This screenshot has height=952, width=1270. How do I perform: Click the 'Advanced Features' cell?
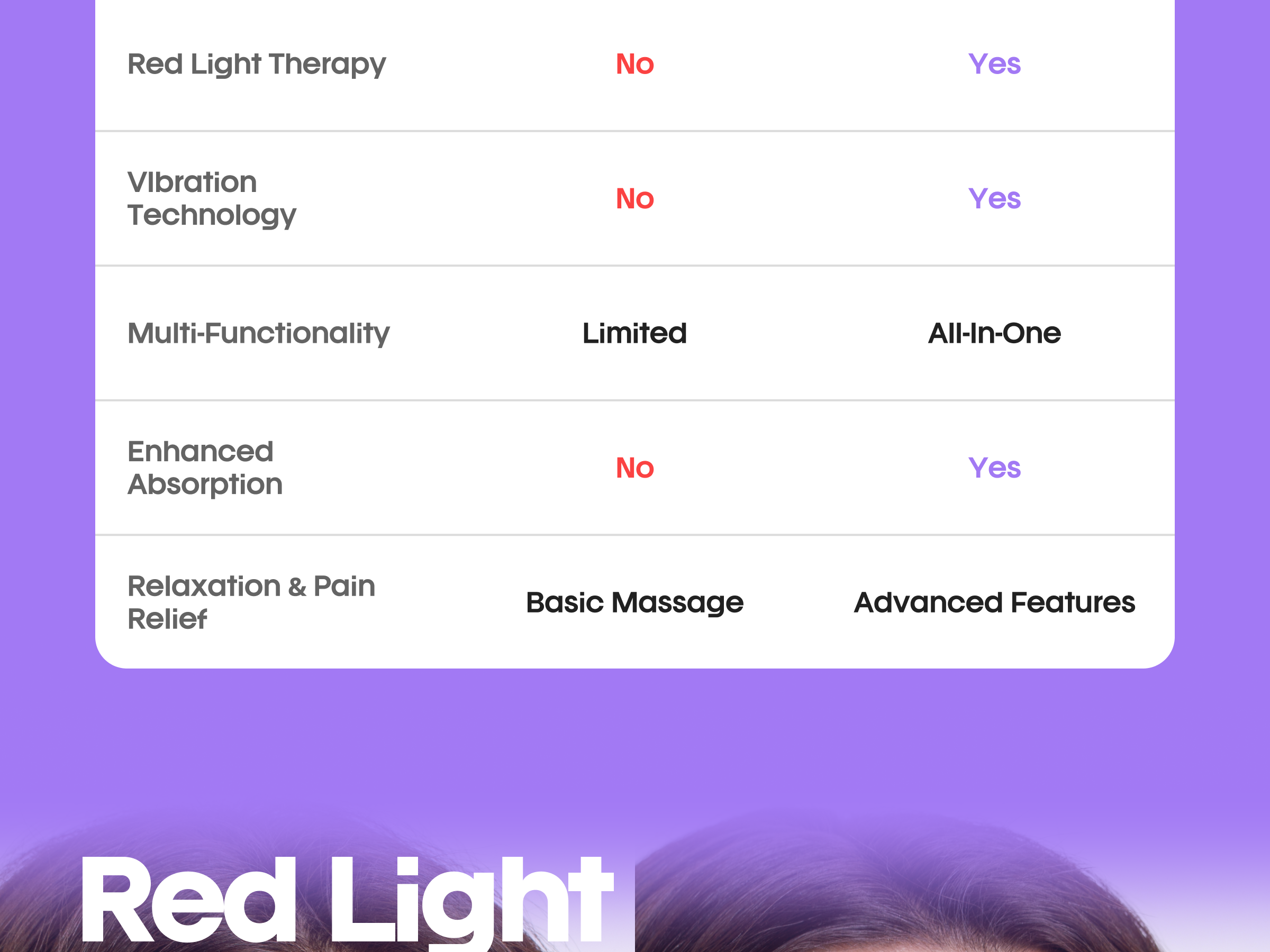point(994,602)
